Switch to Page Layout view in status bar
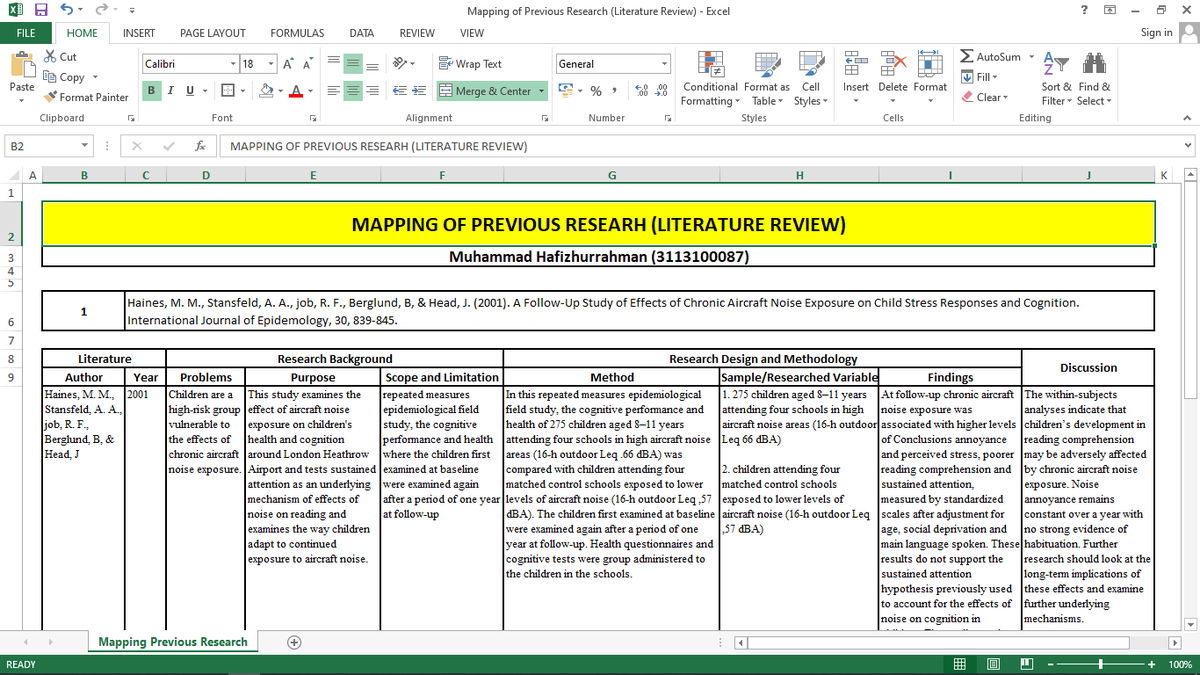This screenshot has height=675, width=1200. click(994, 664)
